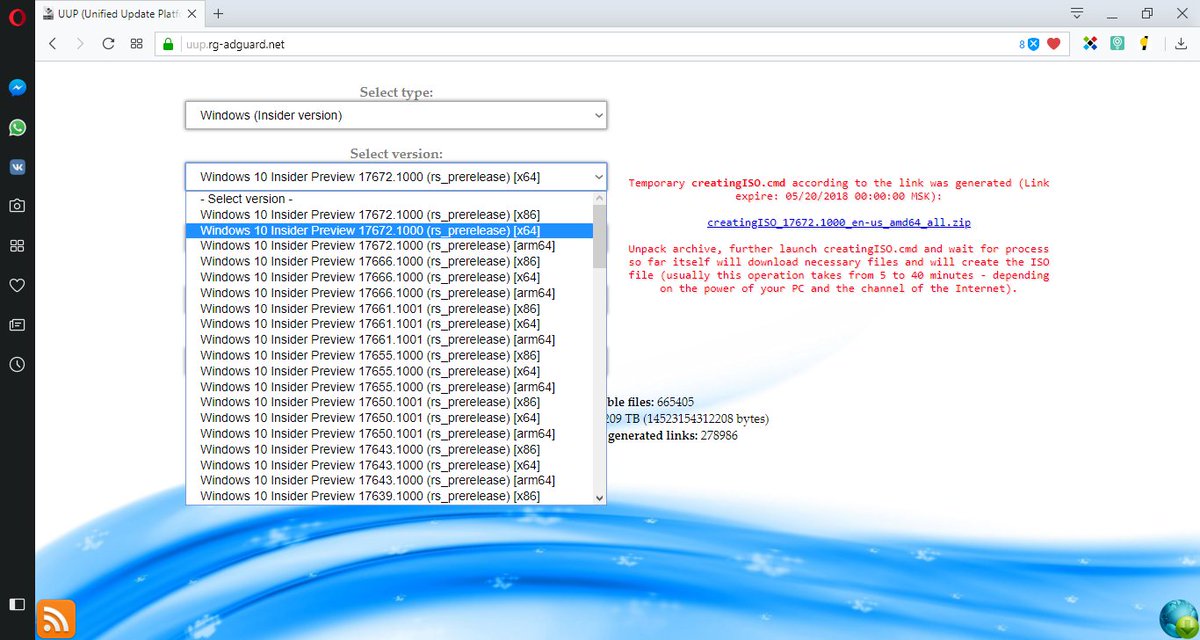Select 17650.1001 [x64] version option
The height and width of the screenshot is (640, 1200).
389,418
